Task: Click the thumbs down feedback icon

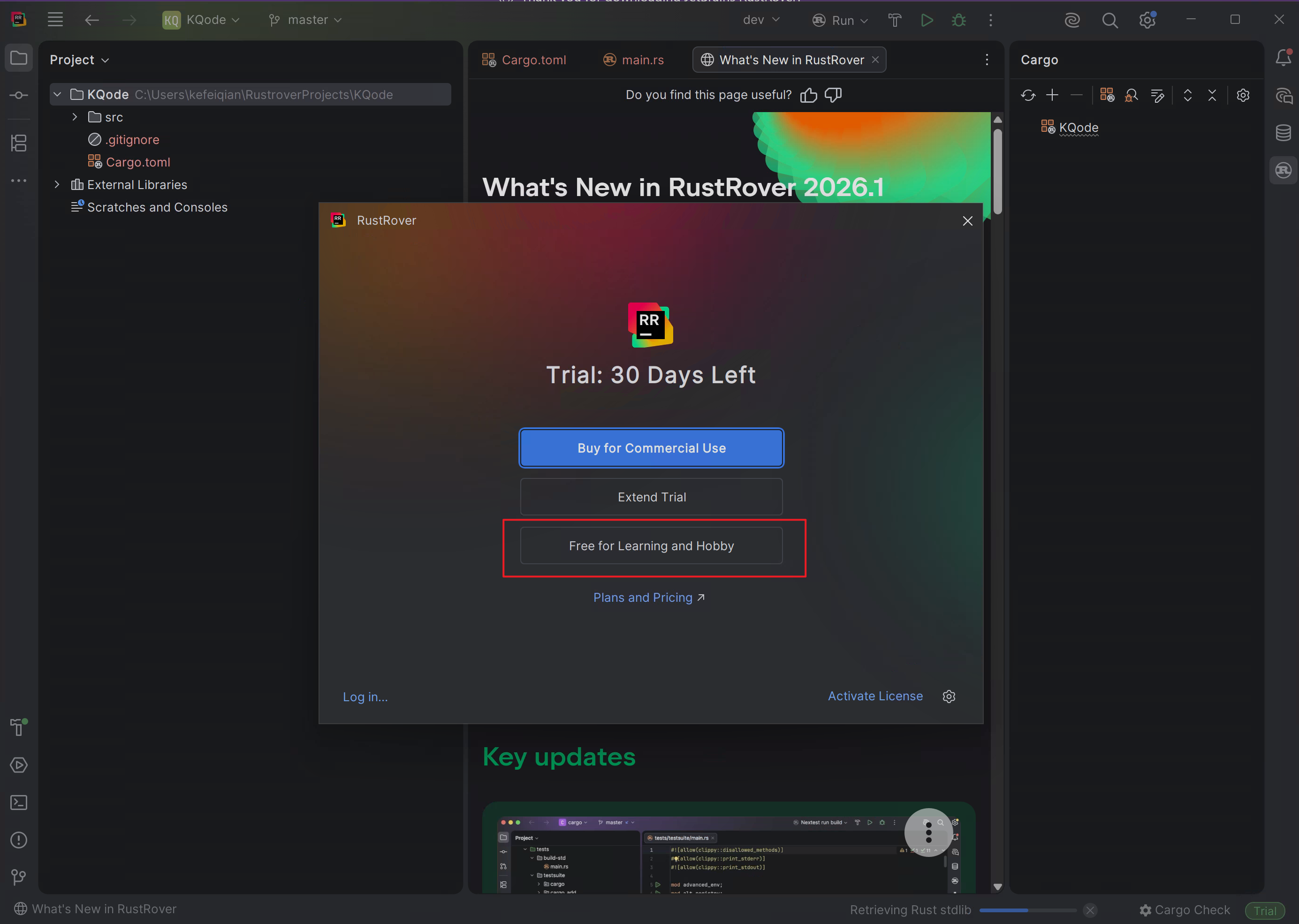Action: (833, 95)
